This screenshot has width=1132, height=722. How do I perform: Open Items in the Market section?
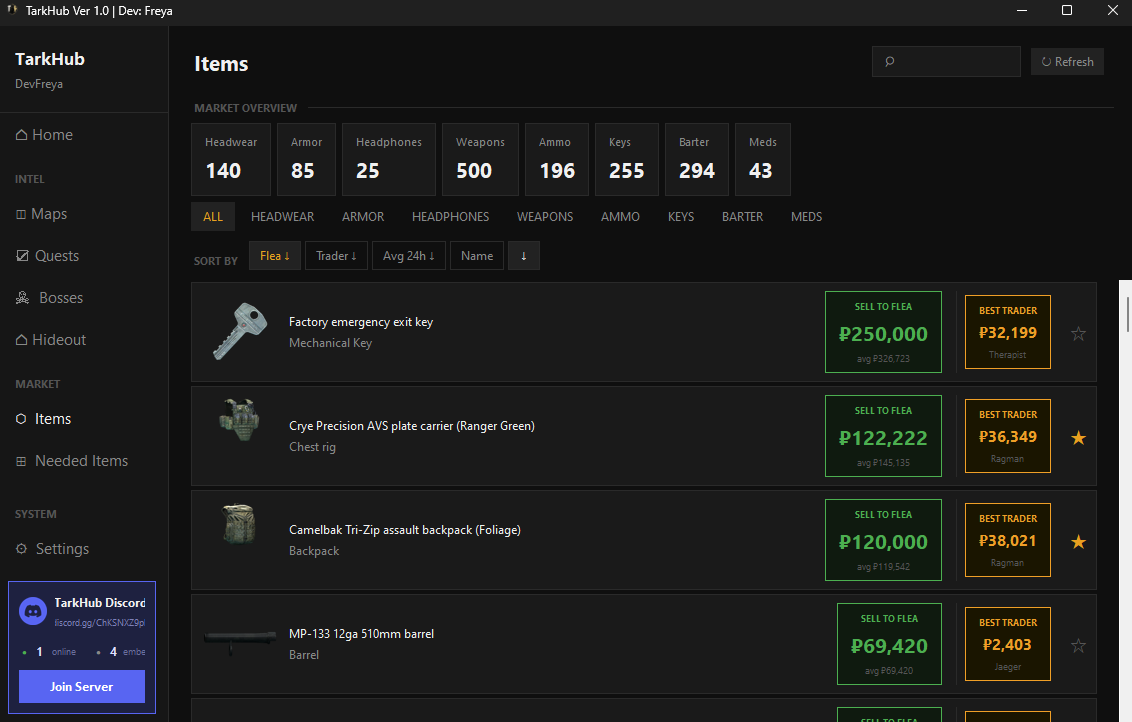pyautogui.click(x=43, y=419)
